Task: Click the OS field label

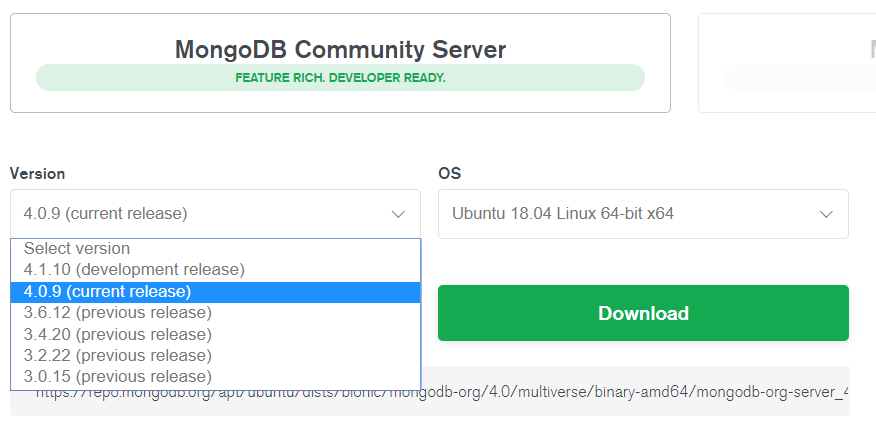Action: tap(450, 174)
